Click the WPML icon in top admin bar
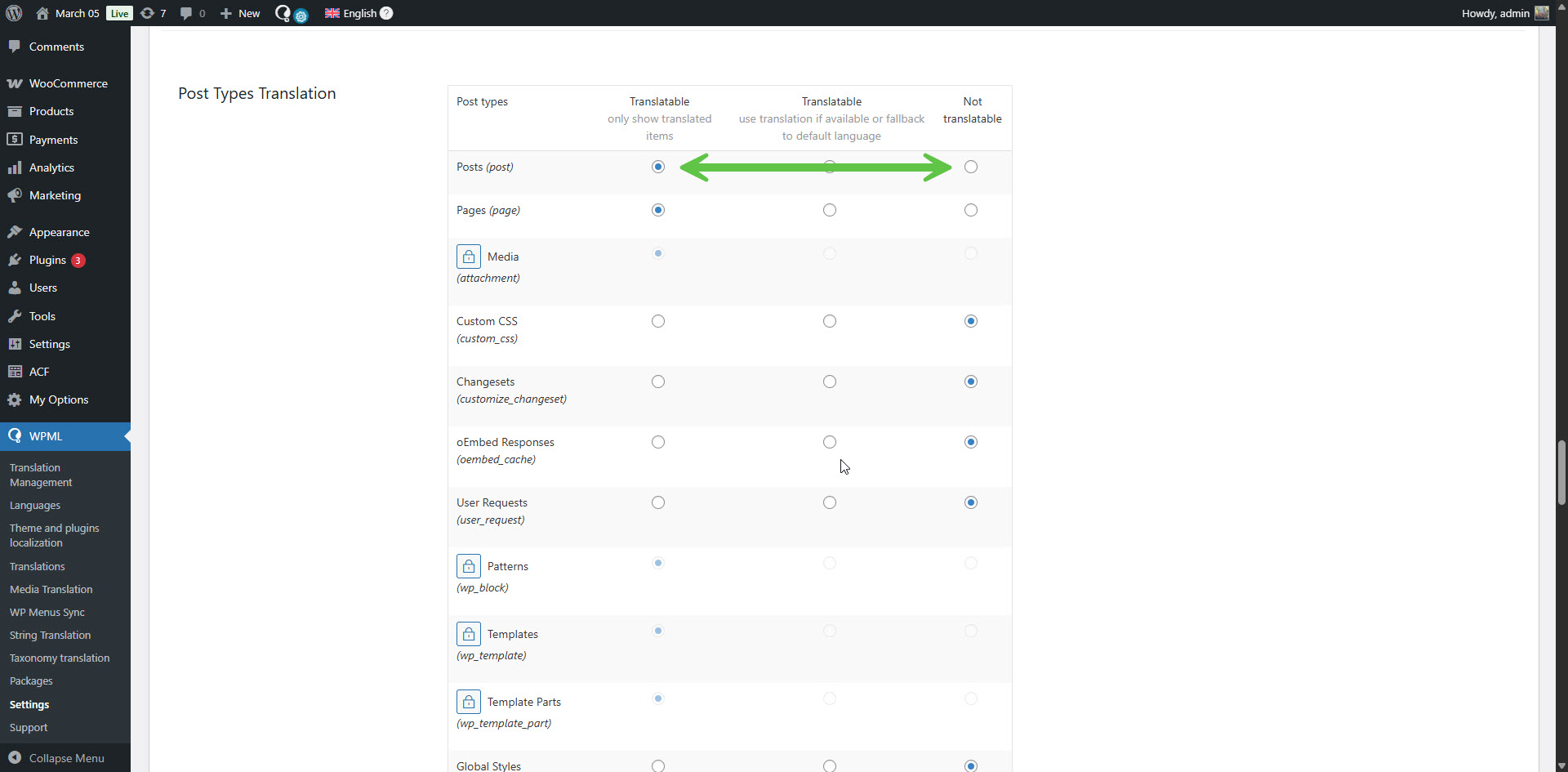 click(283, 13)
